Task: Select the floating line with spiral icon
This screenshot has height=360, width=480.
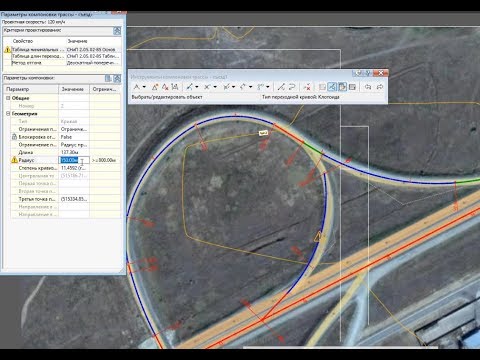Action: (x=226, y=87)
